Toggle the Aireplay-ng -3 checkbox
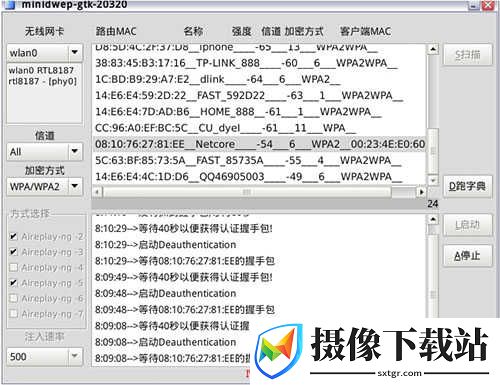Image resolution: width=500 pixels, height=385 pixels. [x=13, y=252]
